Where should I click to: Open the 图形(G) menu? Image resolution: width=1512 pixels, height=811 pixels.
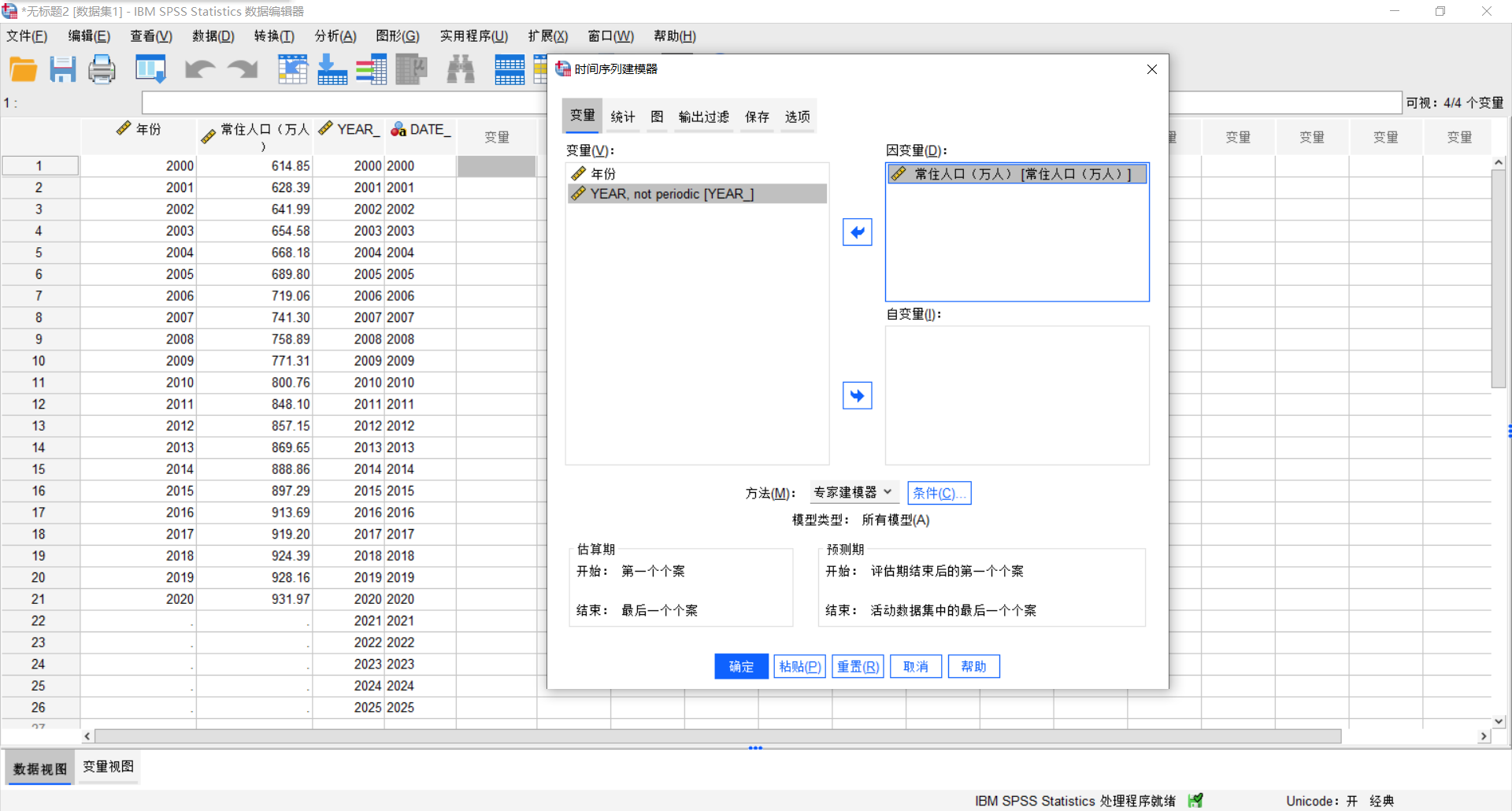point(398,36)
